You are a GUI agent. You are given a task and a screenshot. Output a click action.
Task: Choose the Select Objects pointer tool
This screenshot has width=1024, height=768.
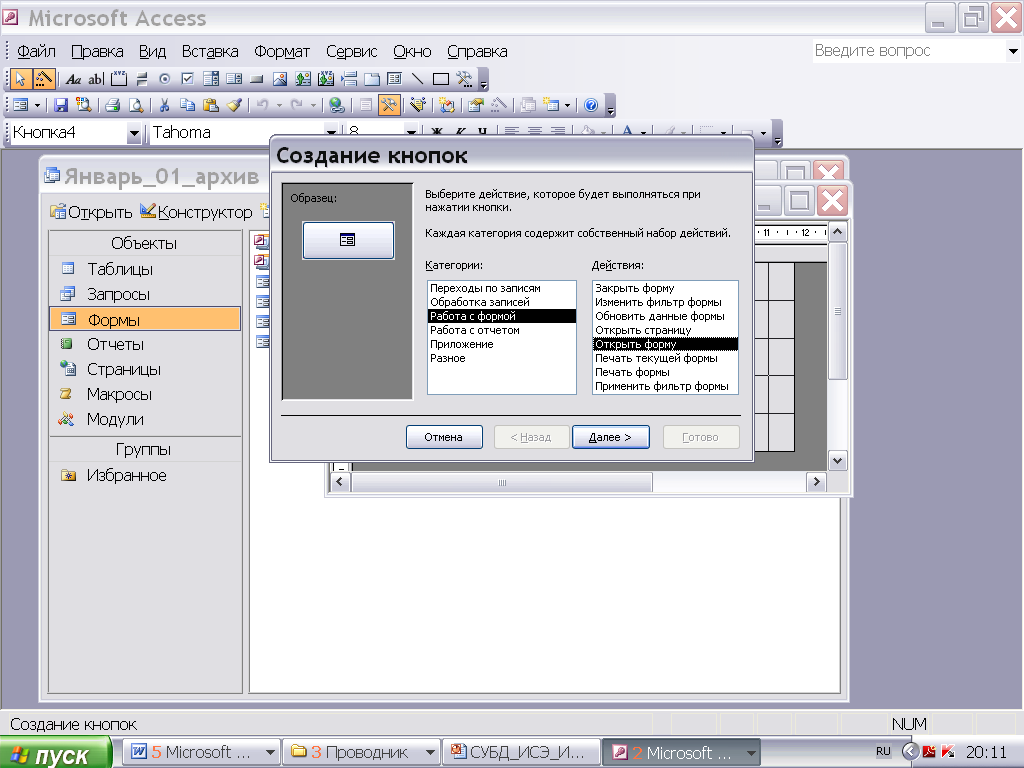[20, 80]
